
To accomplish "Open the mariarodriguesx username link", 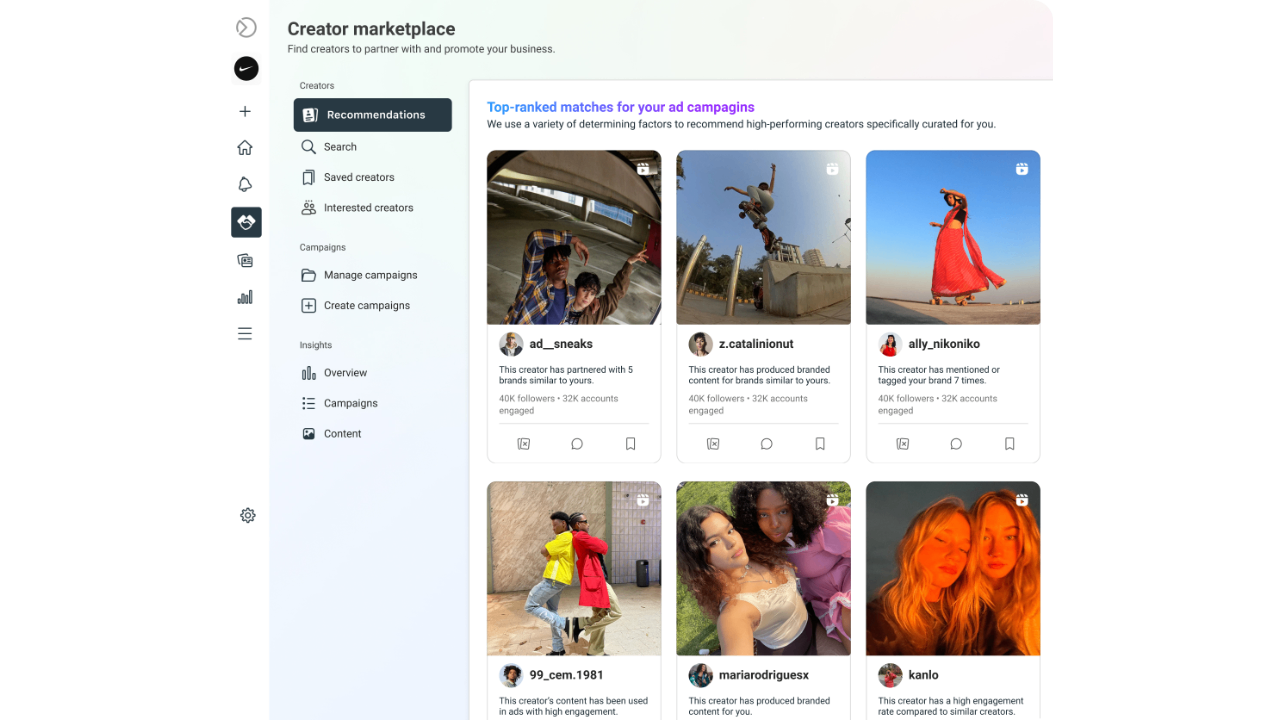I will 764,675.
